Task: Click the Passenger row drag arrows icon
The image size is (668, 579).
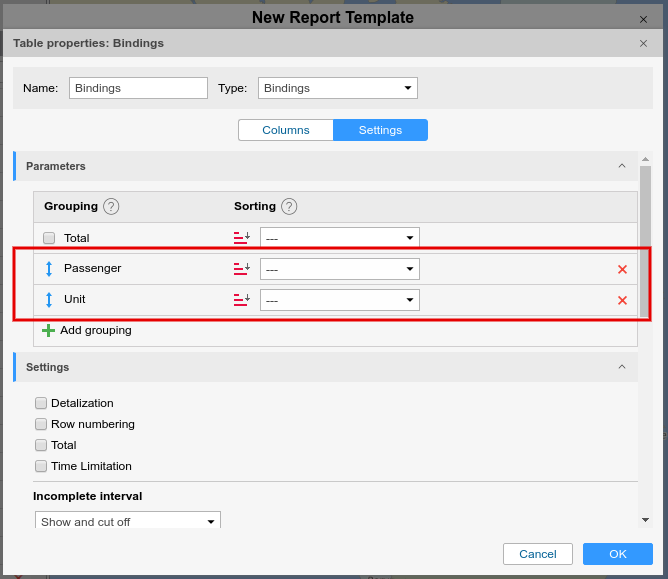Action: [49, 269]
